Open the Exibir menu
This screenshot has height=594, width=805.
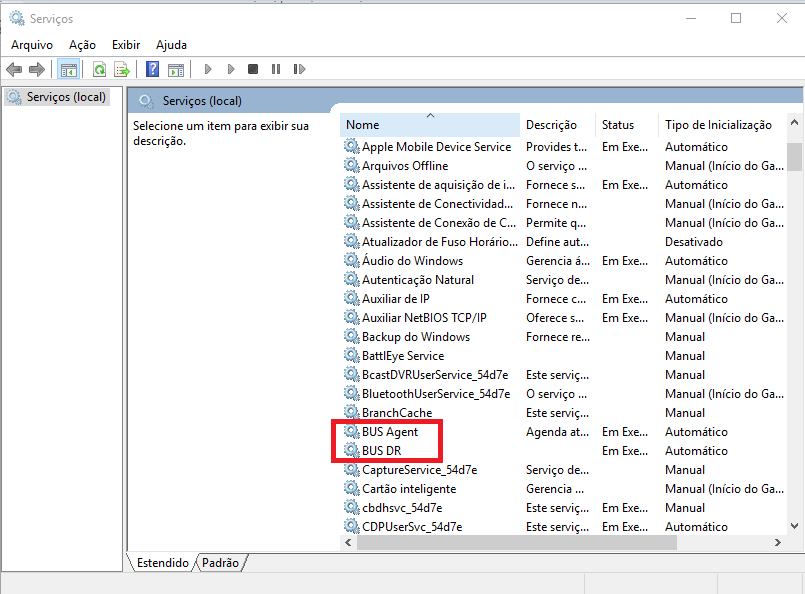[126, 45]
